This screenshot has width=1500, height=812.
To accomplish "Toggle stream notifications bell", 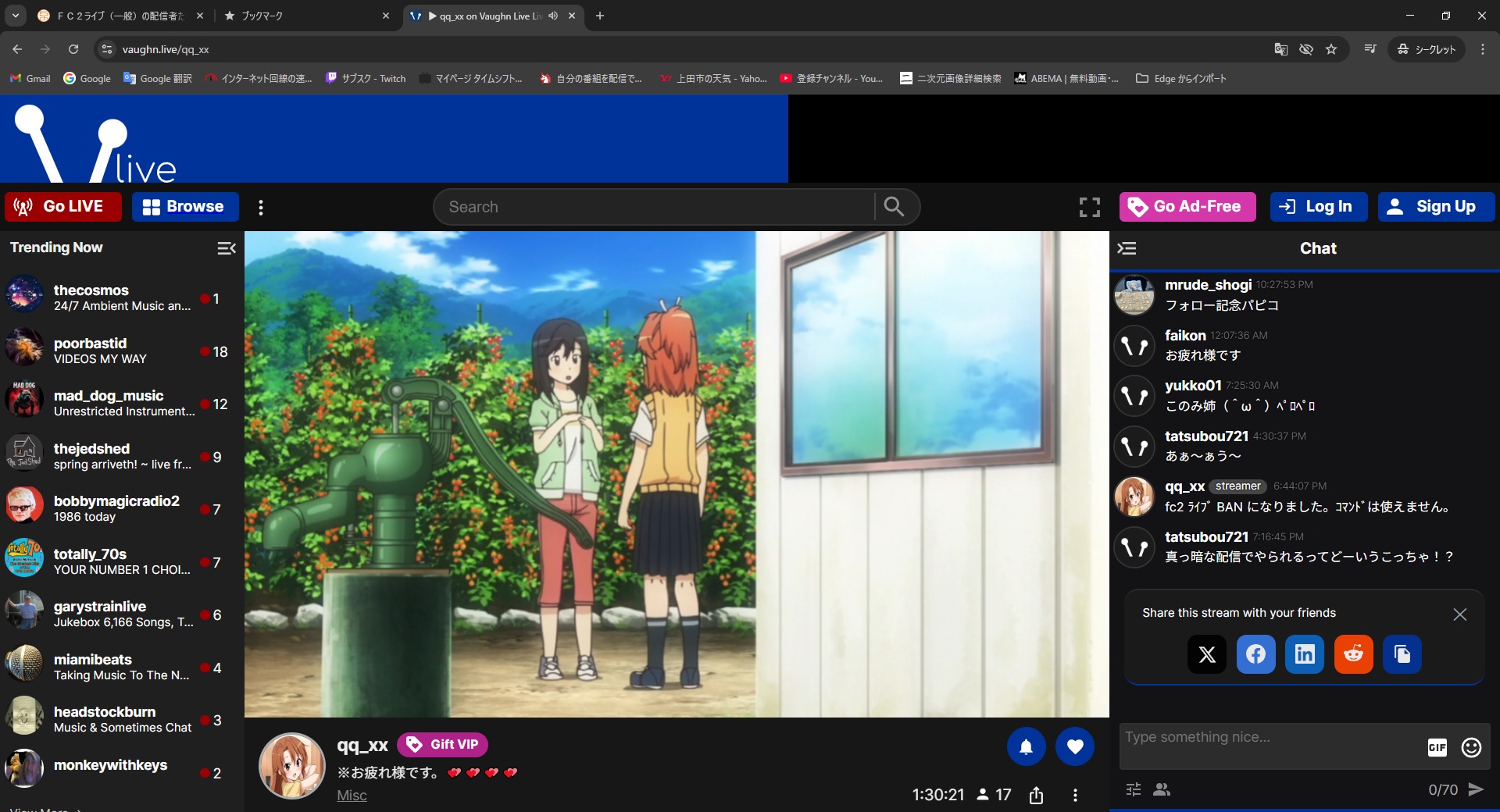I will (1026, 746).
